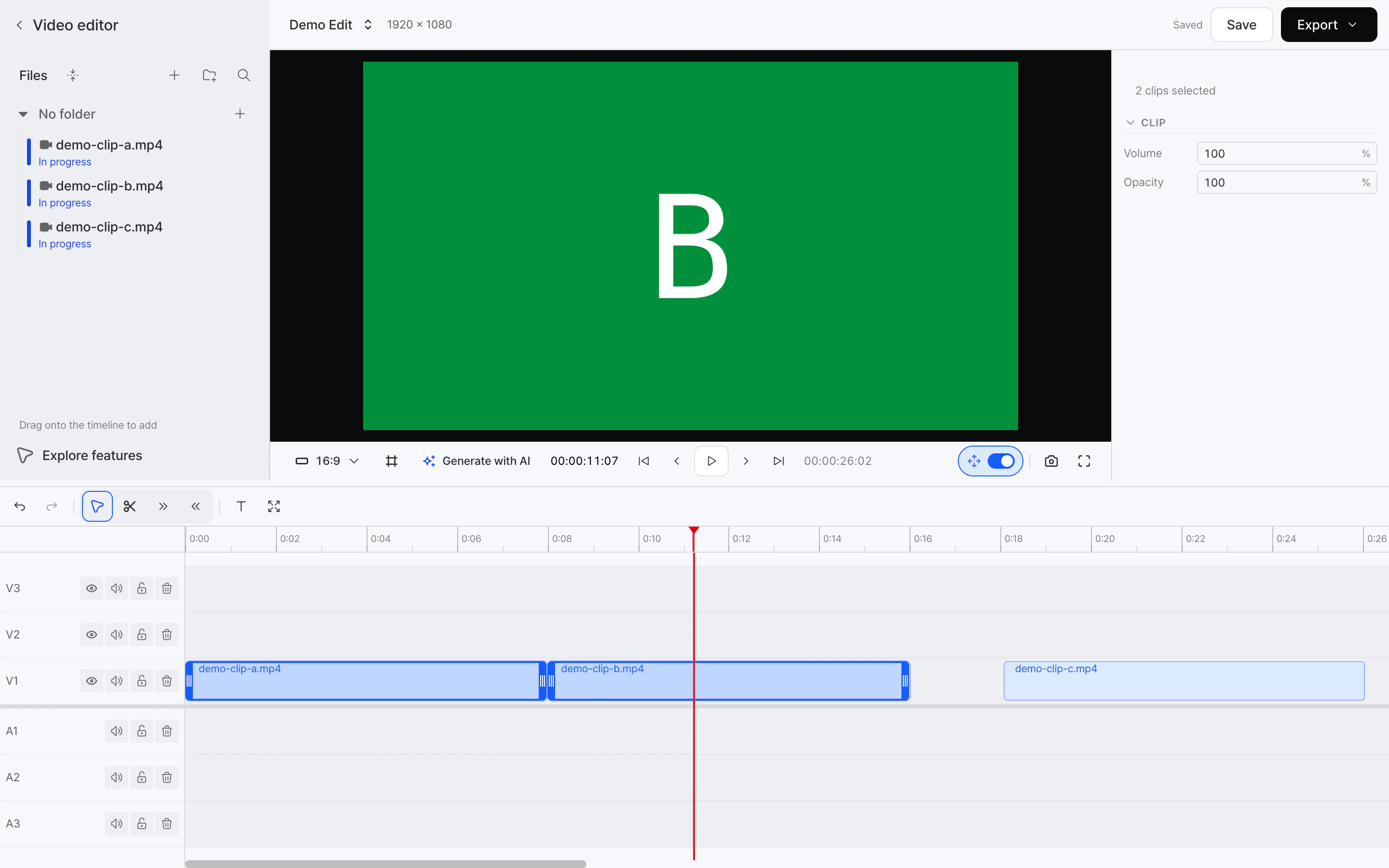The height and width of the screenshot is (868, 1389).
Task: Open the Export options dropdown
Action: point(1328,25)
